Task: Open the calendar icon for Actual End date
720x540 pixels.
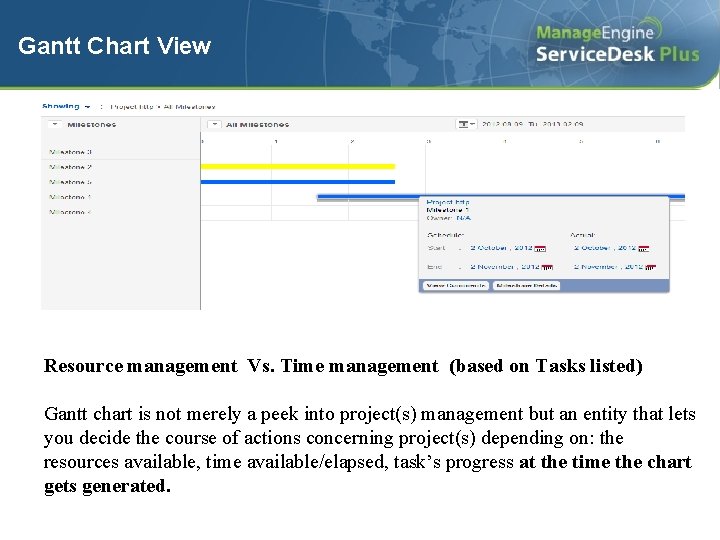Action: coord(650,267)
